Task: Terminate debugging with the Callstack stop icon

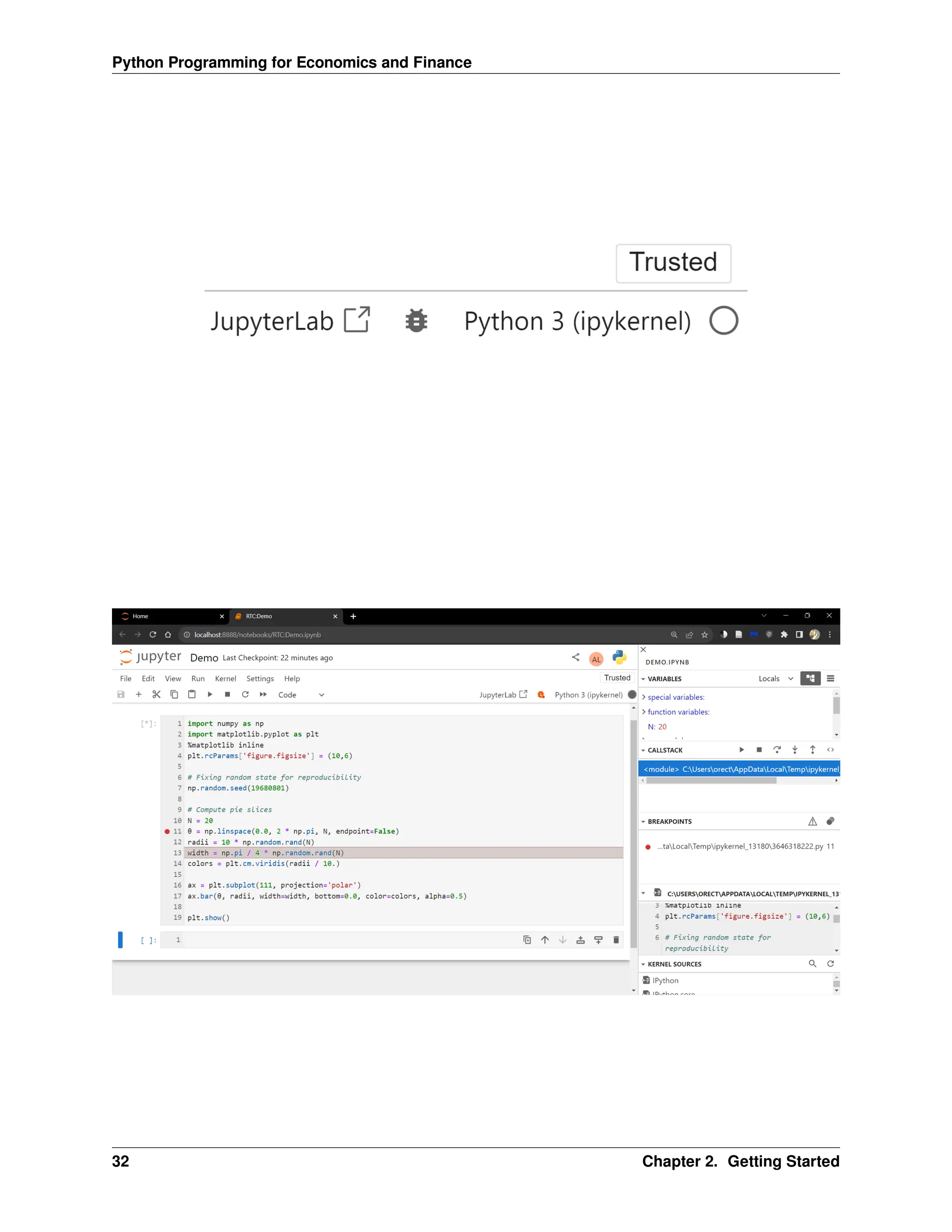Action: click(759, 750)
